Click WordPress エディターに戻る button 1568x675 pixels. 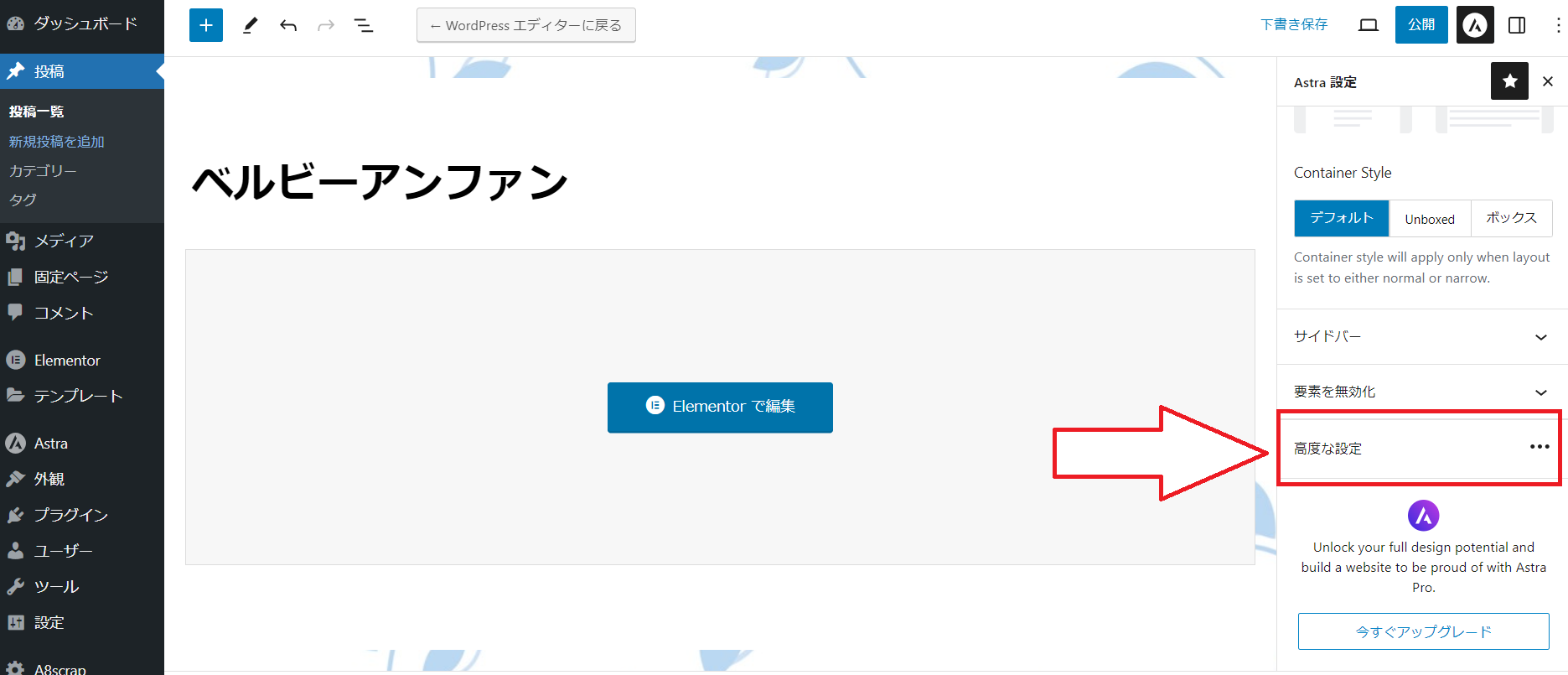[x=526, y=25]
